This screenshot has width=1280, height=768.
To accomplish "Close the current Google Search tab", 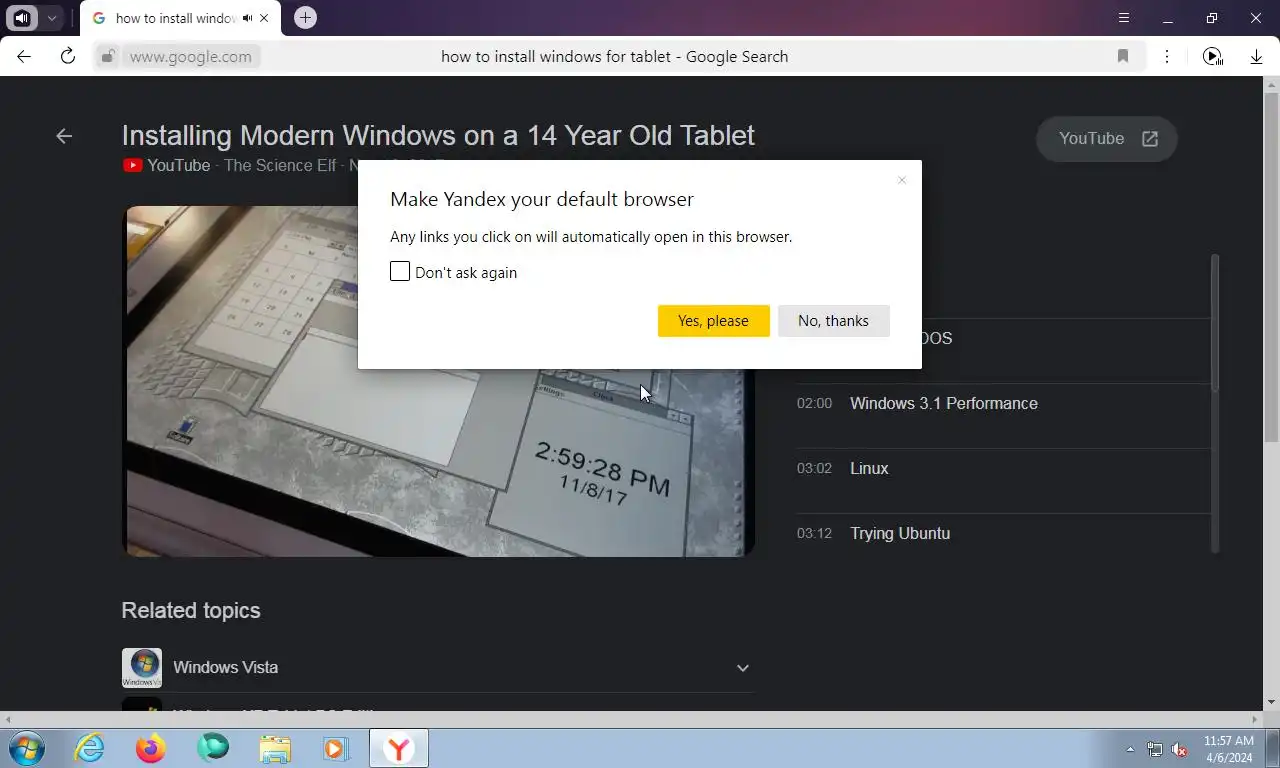I will click(x=264, y=18).
